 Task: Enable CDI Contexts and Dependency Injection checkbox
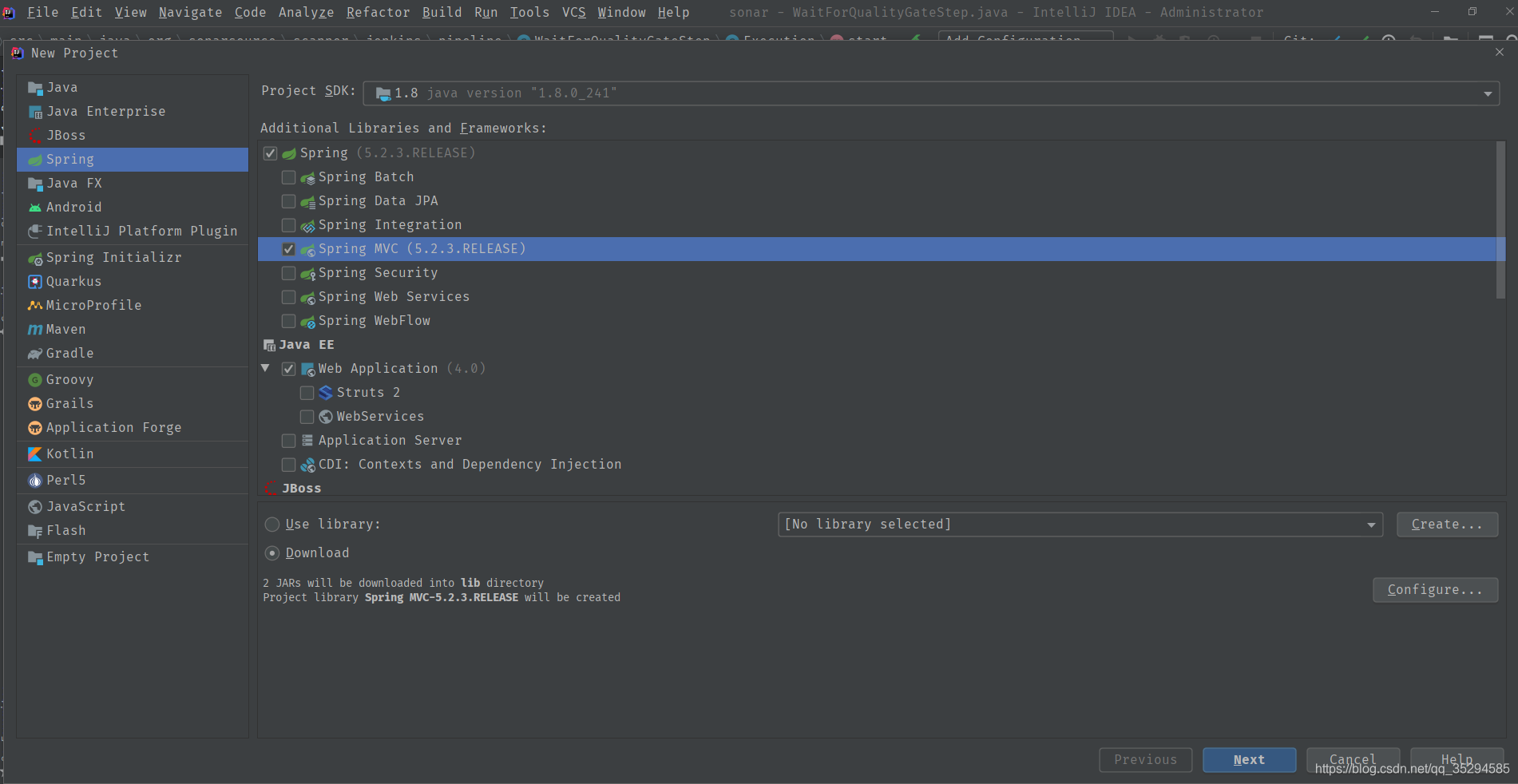pyautogui.click(x=289, y=465)
